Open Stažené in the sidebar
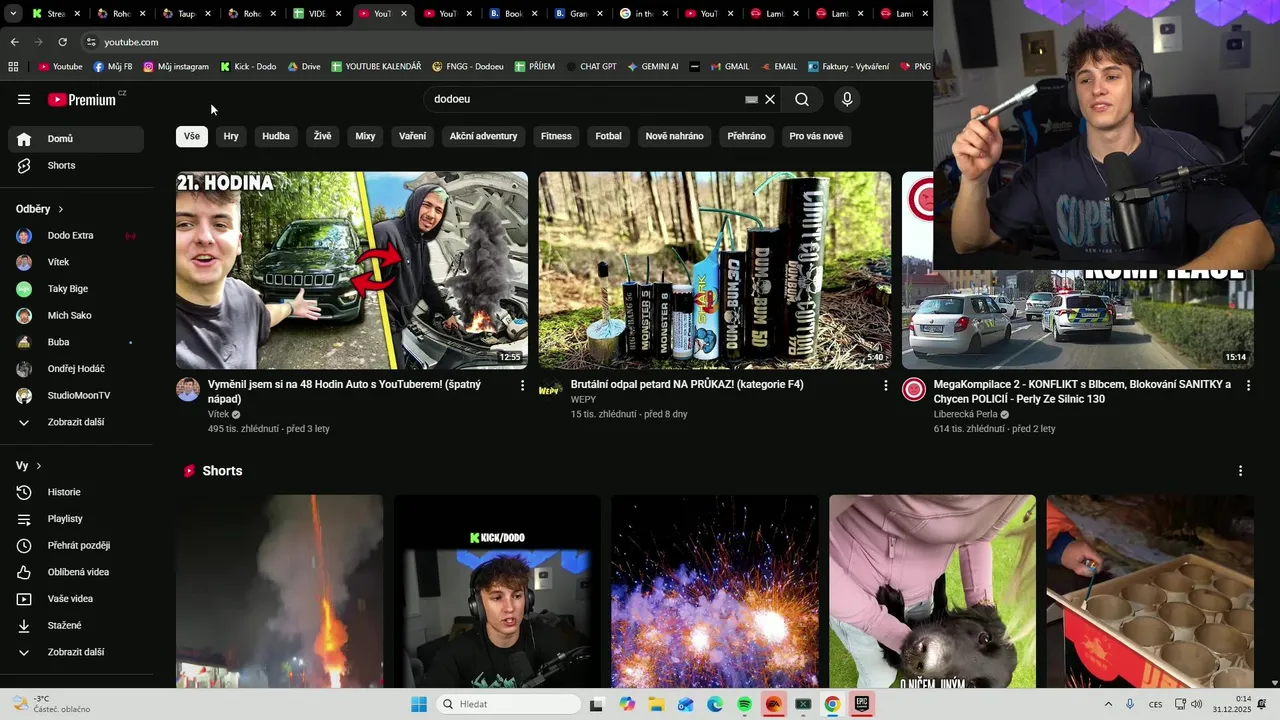The width and height of the screenshot is (1280, 720). click(76, 625)
